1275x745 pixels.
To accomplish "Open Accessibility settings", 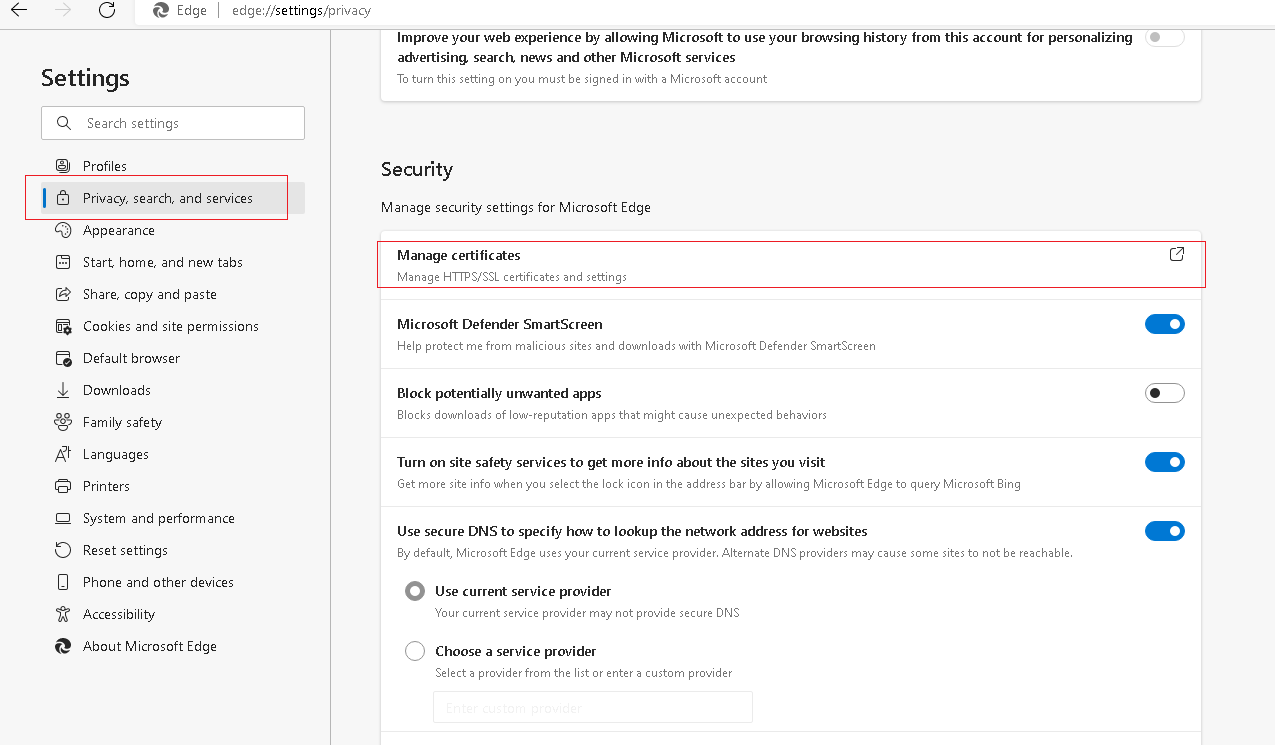I will coord(173,614).
